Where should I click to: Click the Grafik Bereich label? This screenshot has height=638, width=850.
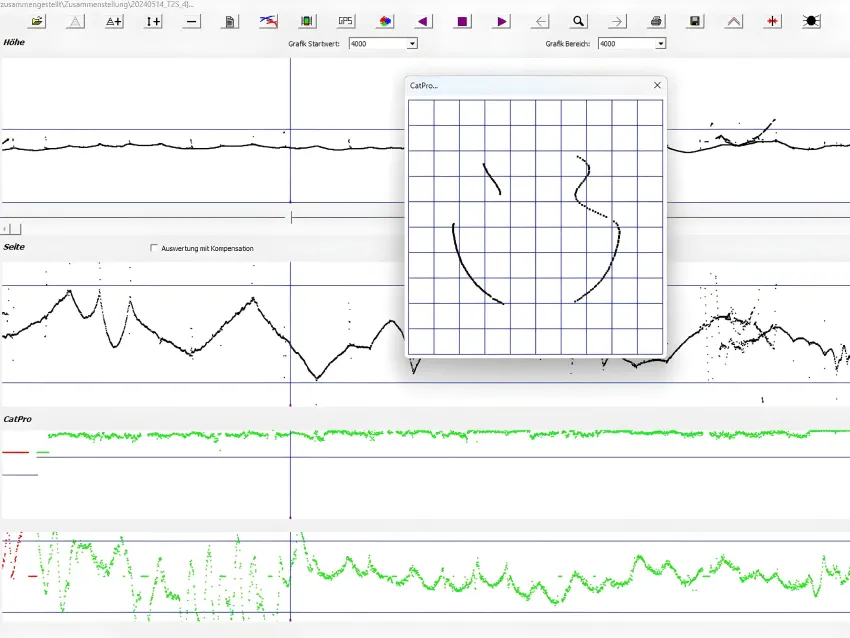coord(568,44)
